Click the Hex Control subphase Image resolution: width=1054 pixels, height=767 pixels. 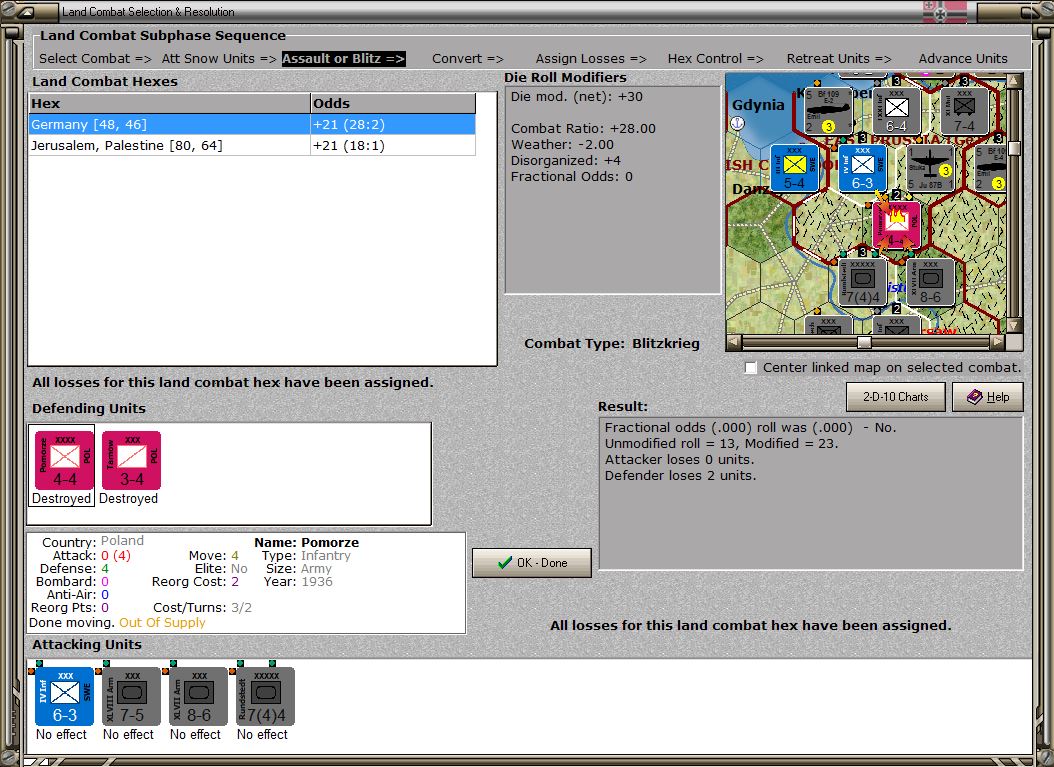(715, 58)
